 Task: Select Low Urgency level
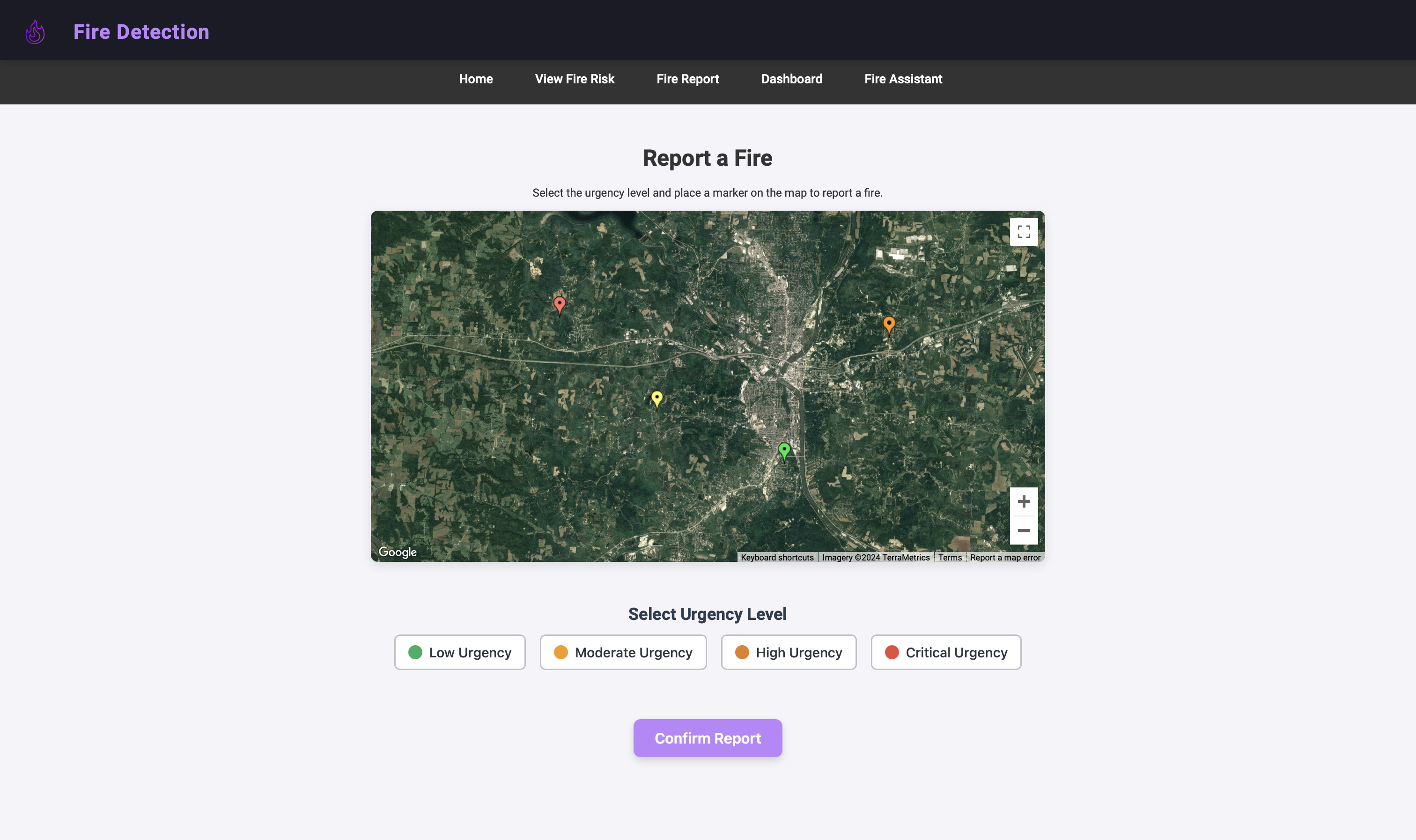[x=459, y=652]
